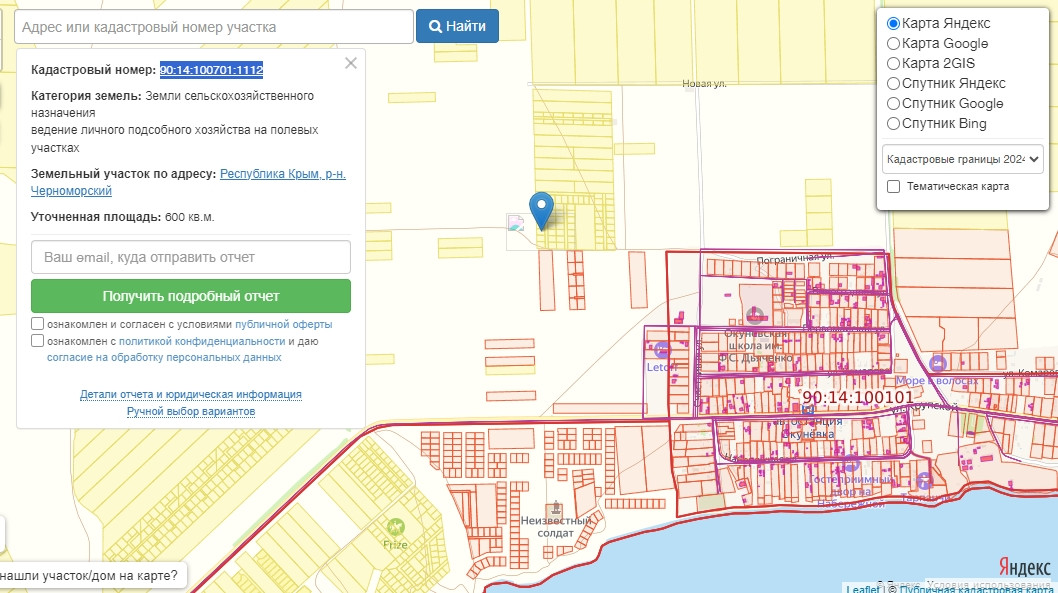1058x593 pixels.
Task: Click the Неизвестный солдат monument icon
Action: 556,508
